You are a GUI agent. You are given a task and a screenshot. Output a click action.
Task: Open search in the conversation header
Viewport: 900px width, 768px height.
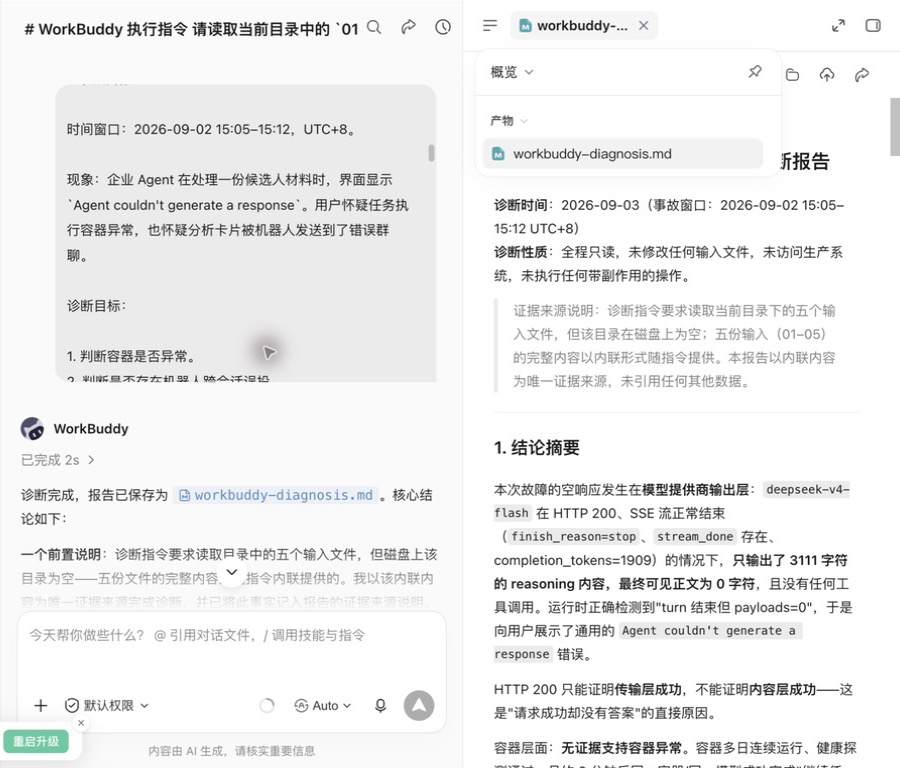click(374, 27)
